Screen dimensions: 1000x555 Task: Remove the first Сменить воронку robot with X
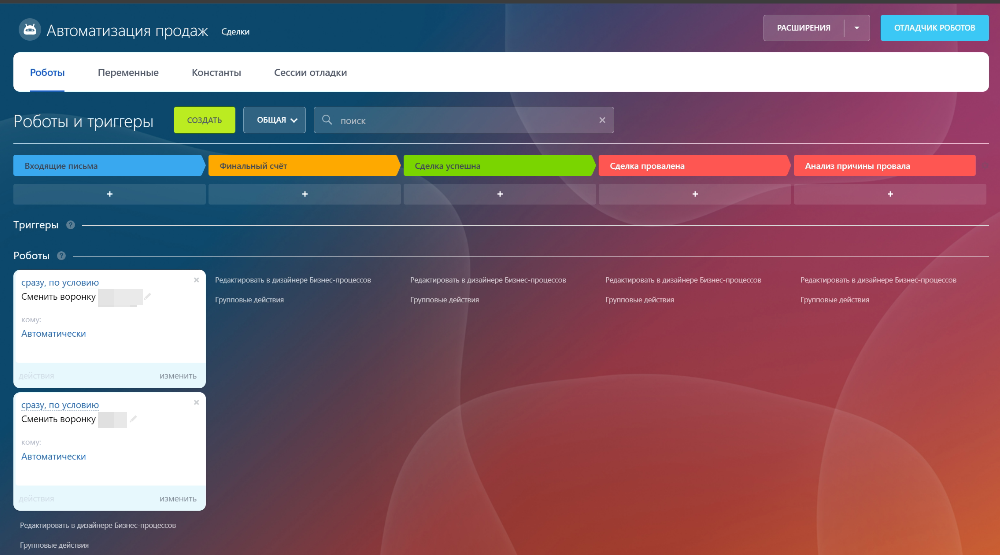pos(196,280)
